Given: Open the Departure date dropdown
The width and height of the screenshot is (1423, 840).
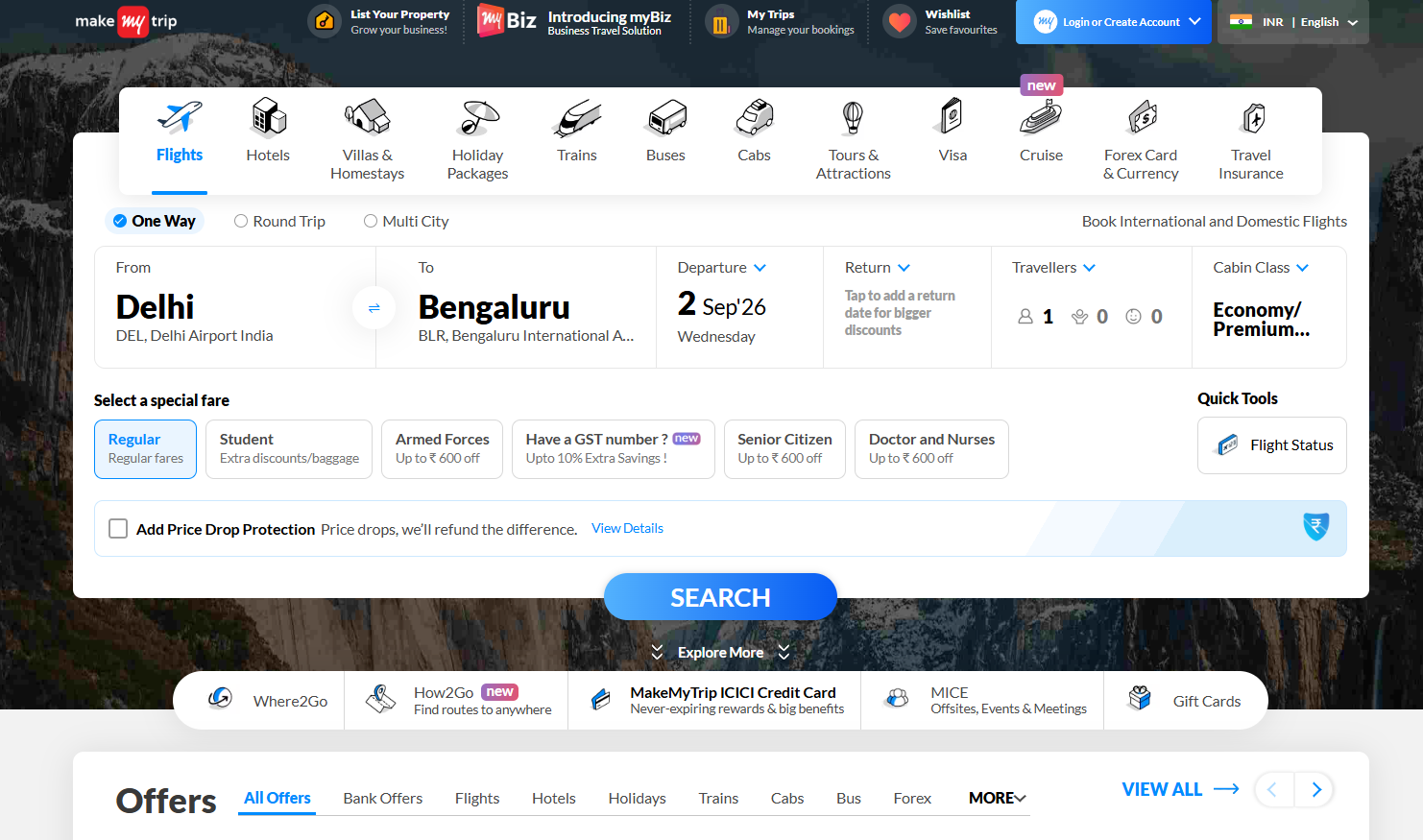Looking at the screenshot, I should [x=722, y=268].
